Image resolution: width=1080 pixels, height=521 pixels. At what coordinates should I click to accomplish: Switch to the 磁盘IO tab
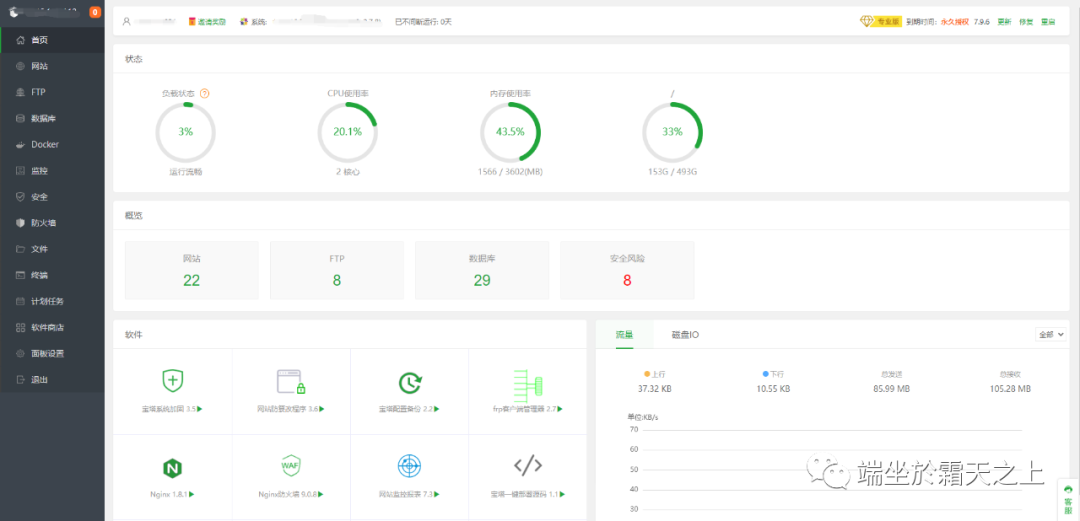(685, 334)
